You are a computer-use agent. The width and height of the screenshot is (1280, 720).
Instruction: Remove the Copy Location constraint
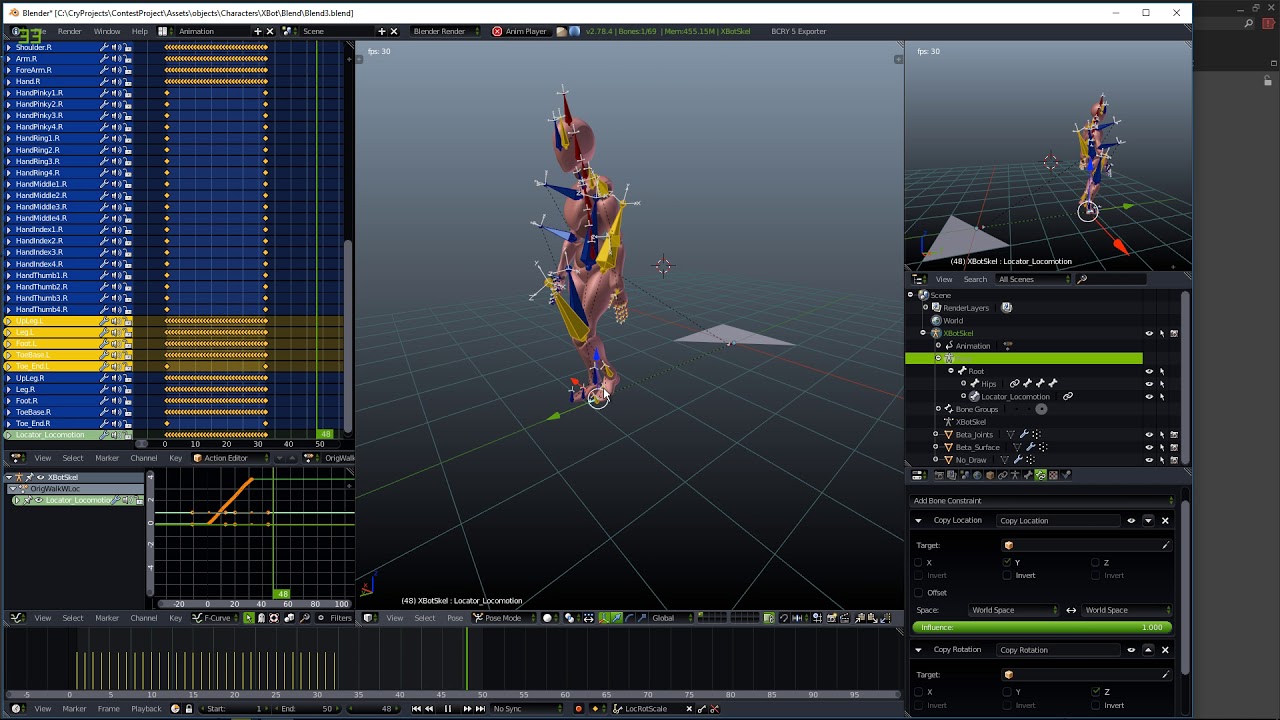(1165, 521)
